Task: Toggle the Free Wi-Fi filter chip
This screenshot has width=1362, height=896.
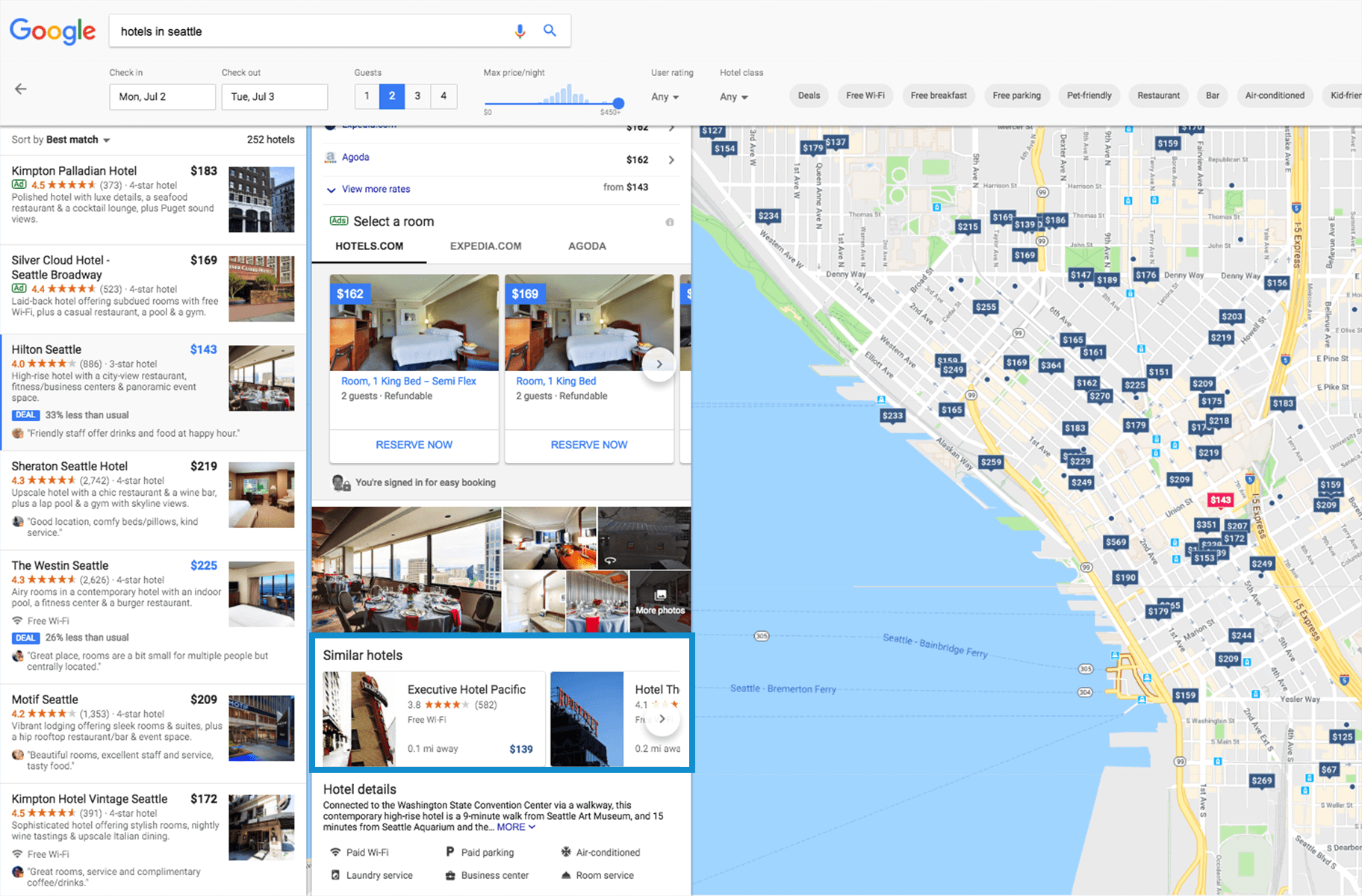Action: (865, 96)
